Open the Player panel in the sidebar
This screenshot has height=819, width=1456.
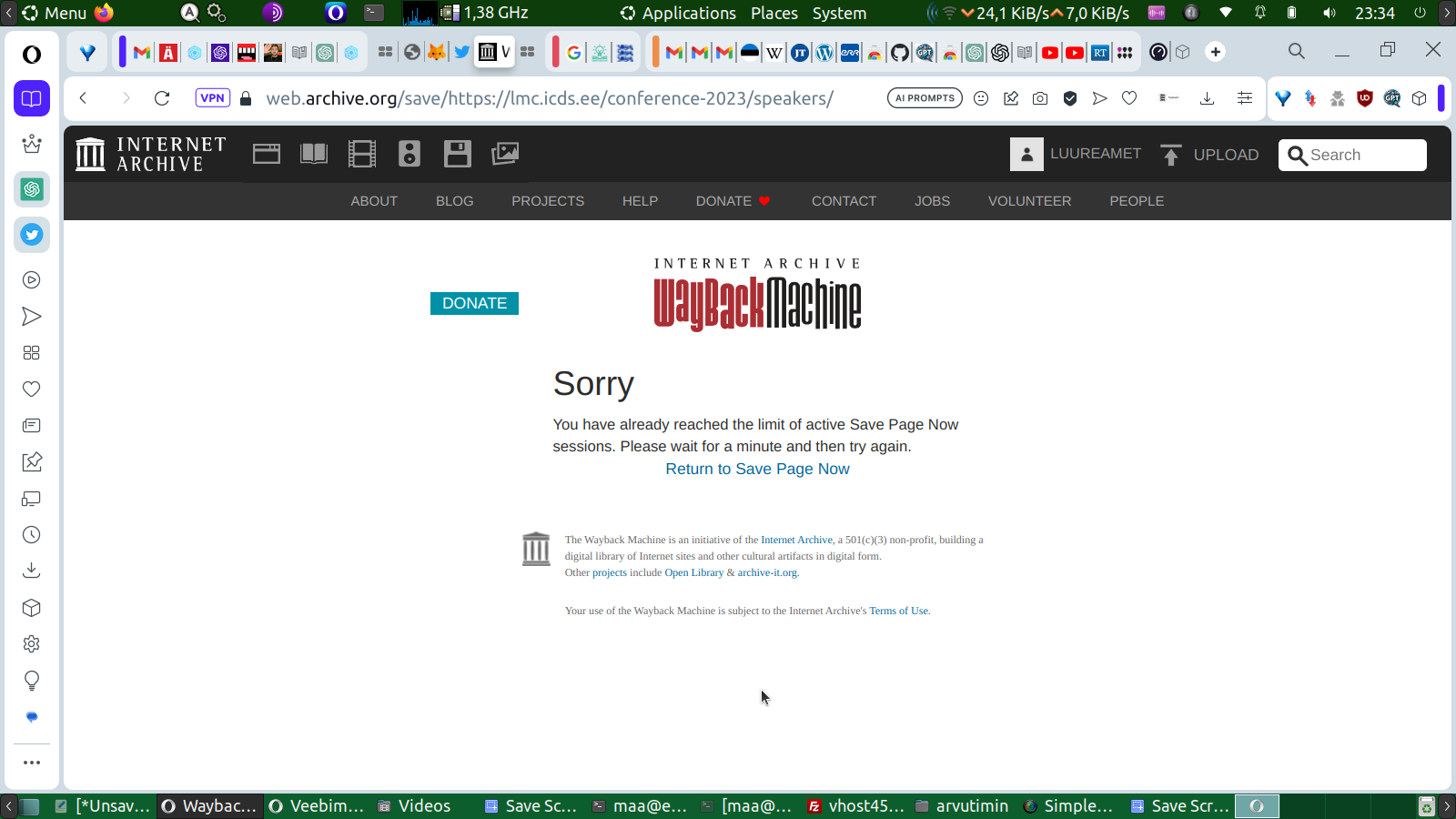tap(32, 280)
